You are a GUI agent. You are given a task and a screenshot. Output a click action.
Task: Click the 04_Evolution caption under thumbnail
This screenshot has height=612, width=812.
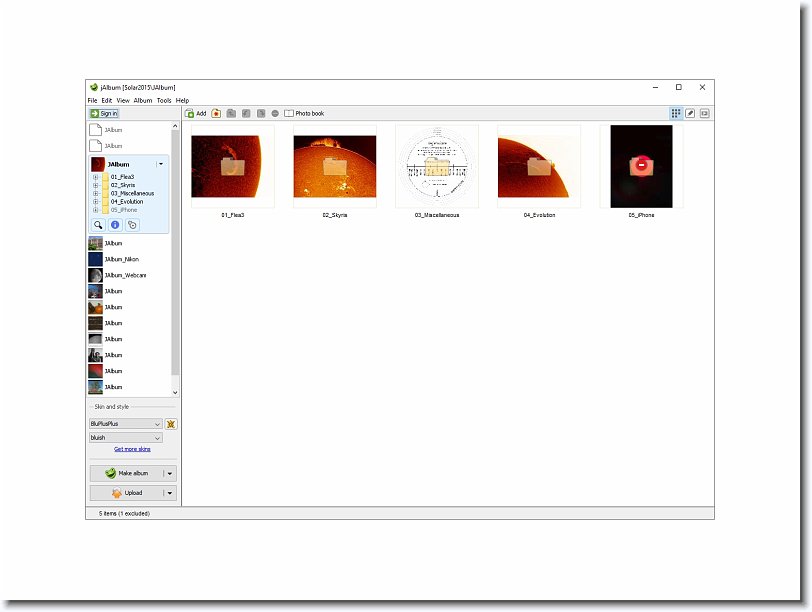tap(539, 215)
